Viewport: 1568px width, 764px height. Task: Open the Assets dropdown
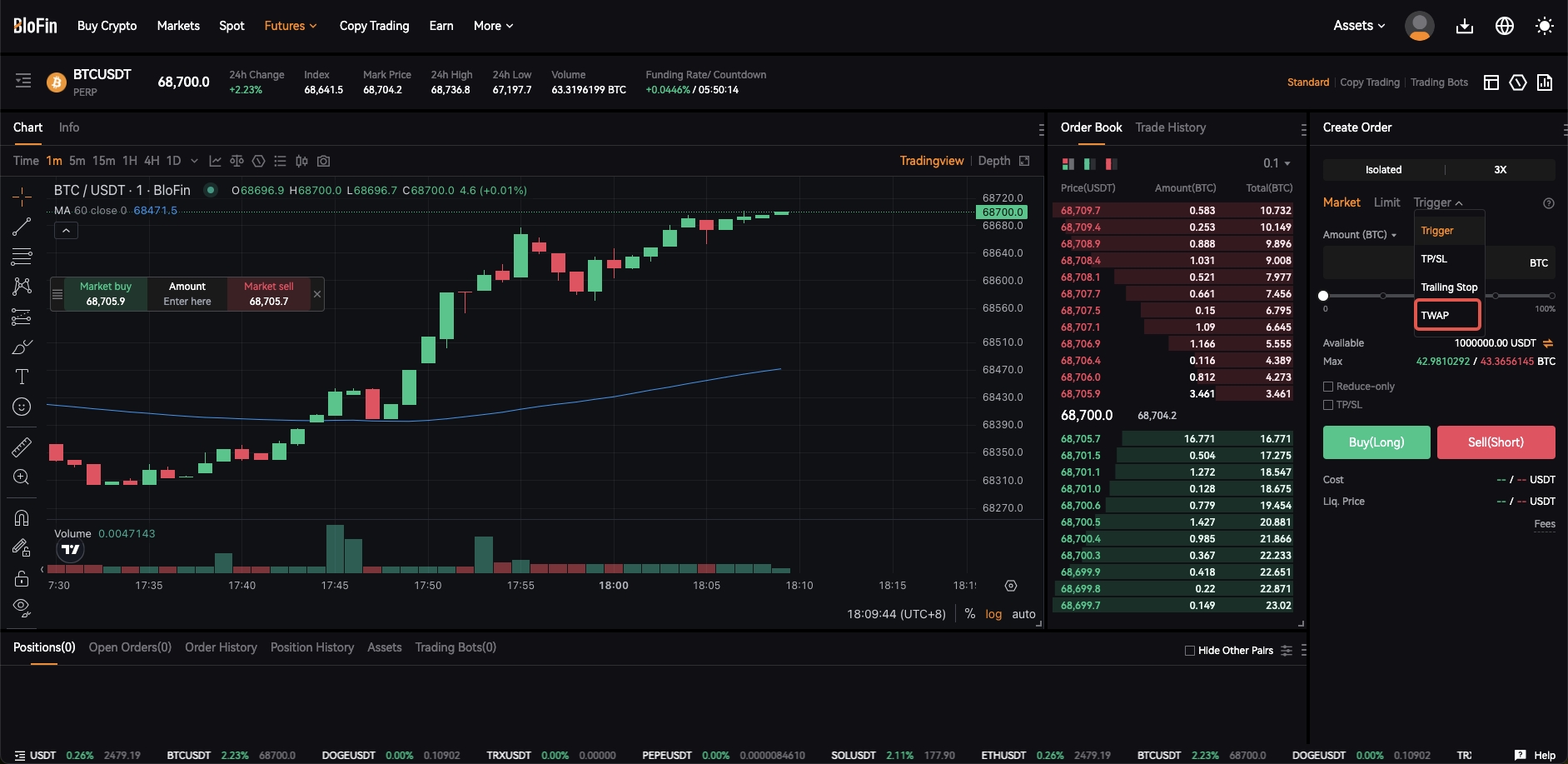[1359, 26]
